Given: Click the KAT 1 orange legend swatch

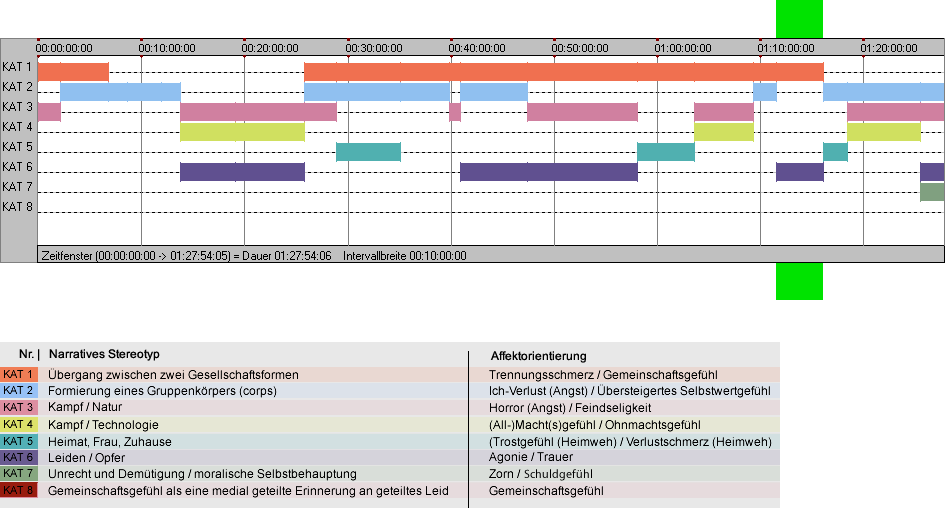Looking at the screenshot, I should click(x=19, y=374).
